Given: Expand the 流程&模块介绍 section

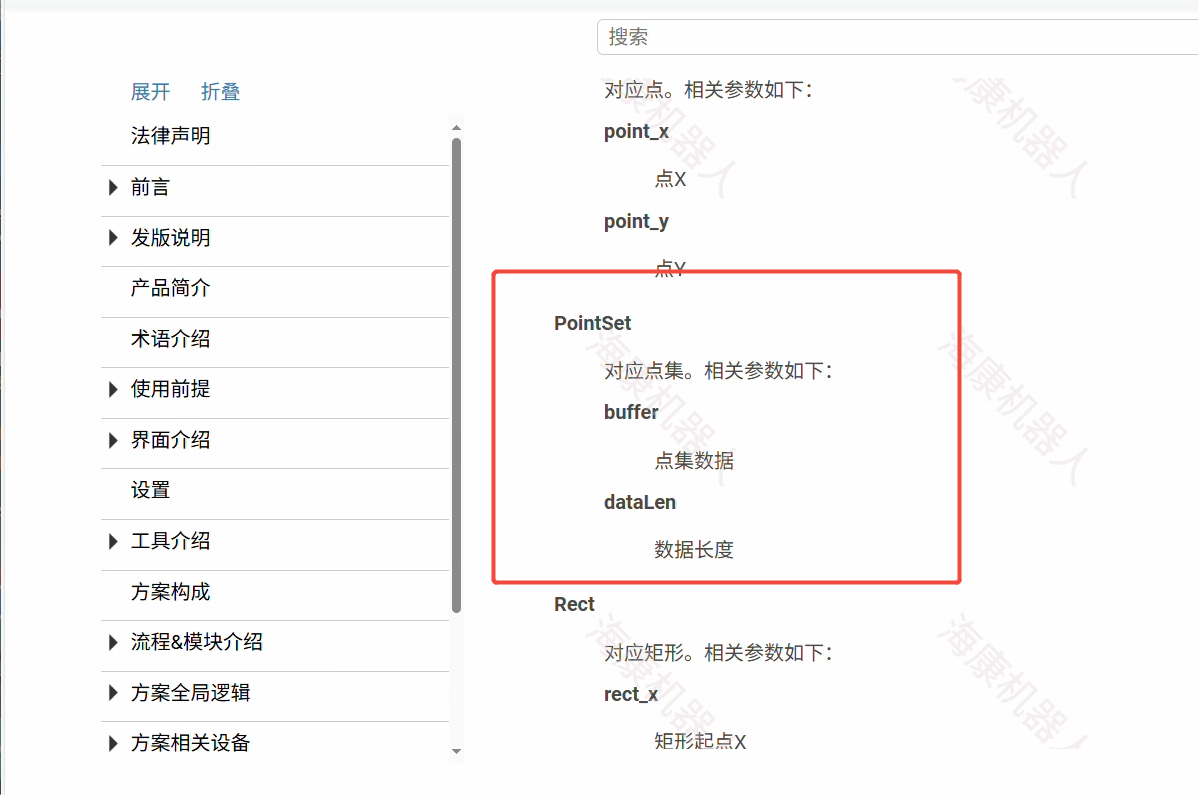Looking at the screenshot, I should pos(112,642).
